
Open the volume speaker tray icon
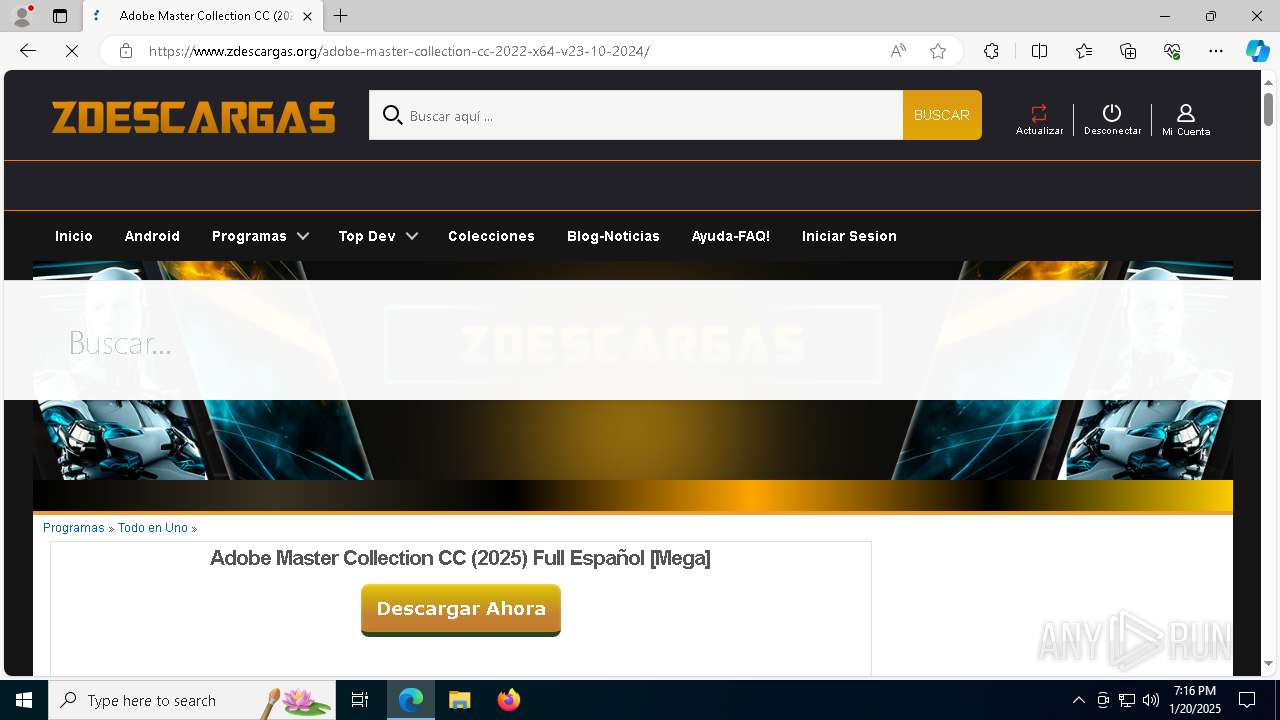coord(1151,700)
